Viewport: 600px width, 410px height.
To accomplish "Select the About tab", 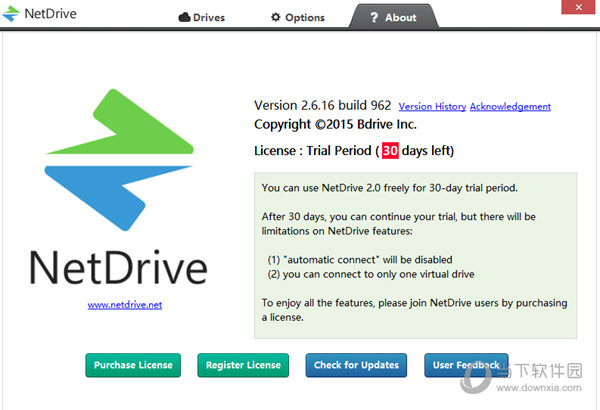I will click(393, 16).
